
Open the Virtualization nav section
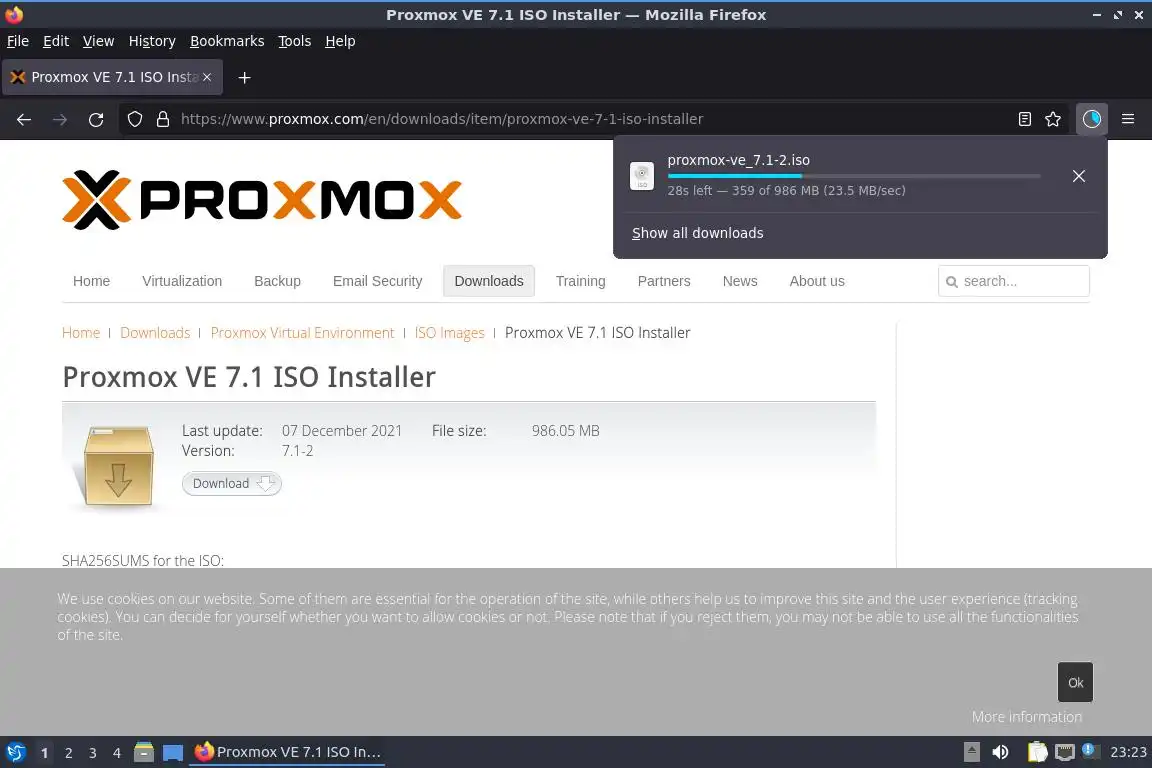[182, 281]
